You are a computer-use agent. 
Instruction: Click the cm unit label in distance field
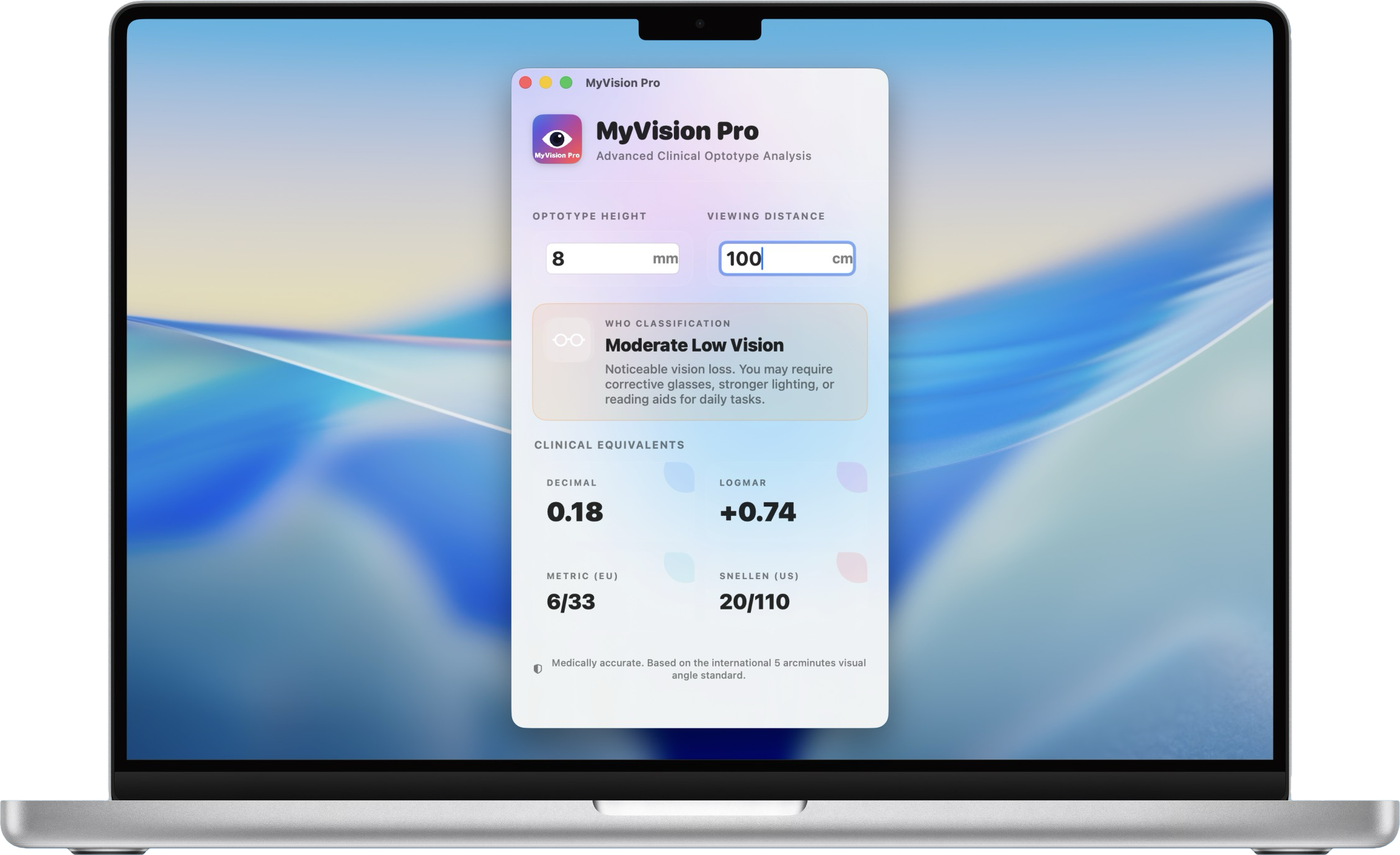point(842,259)
